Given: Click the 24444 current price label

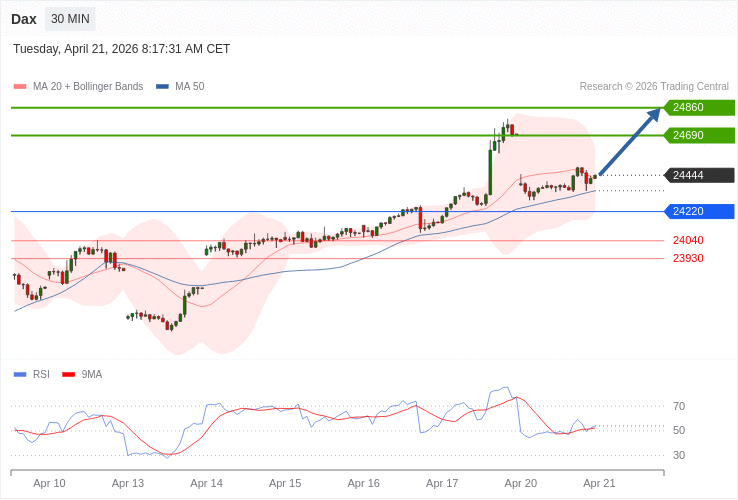Looking at the screenshot, I should [x=699, y=175].
